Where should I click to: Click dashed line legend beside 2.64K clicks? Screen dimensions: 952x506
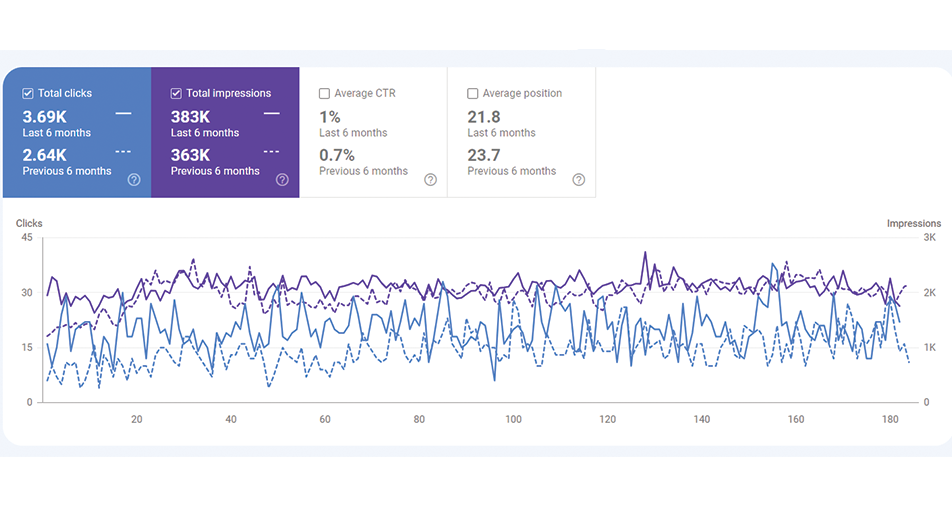[x=123, y=152]
